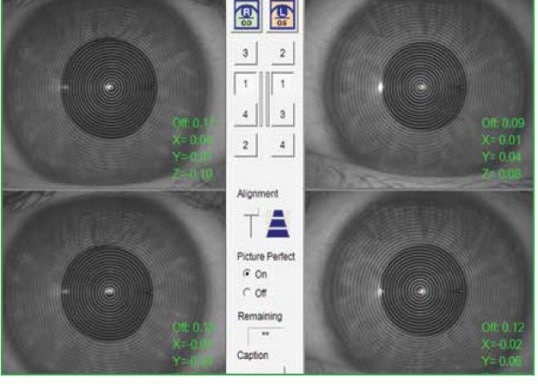The height and width of the screenshot is (384, 538).
Task: Select the top-right eye capture image
Action: coord(419,94)
